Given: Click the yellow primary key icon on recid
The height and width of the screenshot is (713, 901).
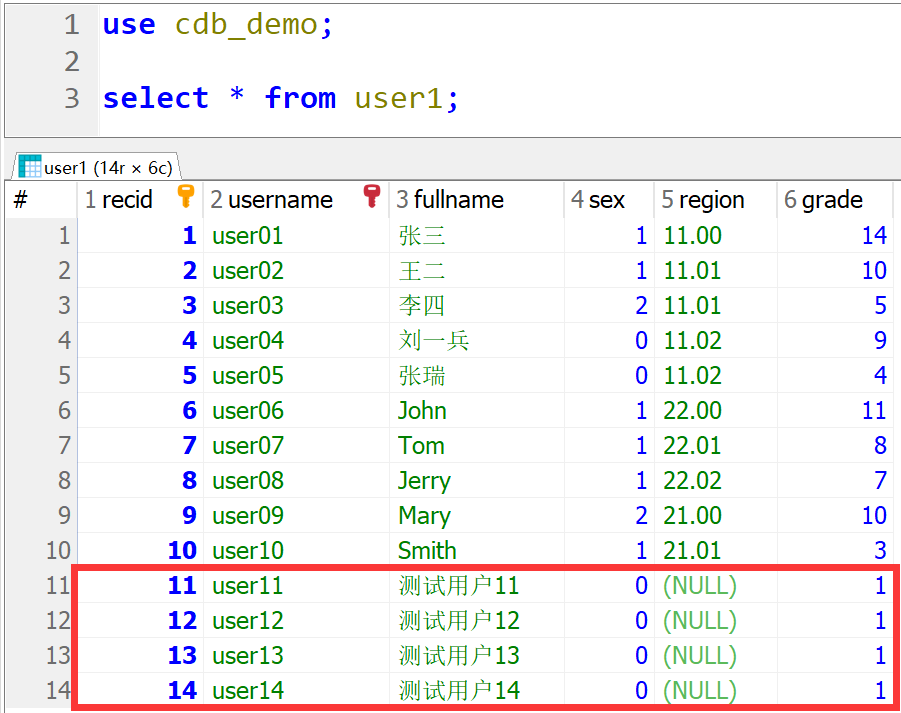Looking at the screenshot, I should click(186, 196).
